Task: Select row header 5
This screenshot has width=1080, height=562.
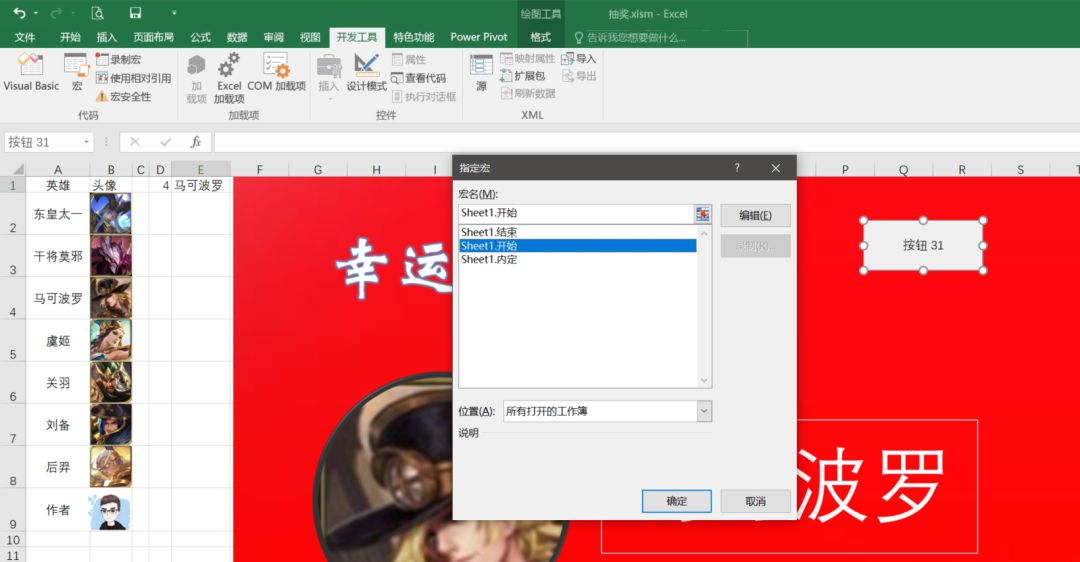Action: click(x=12, y=340)
